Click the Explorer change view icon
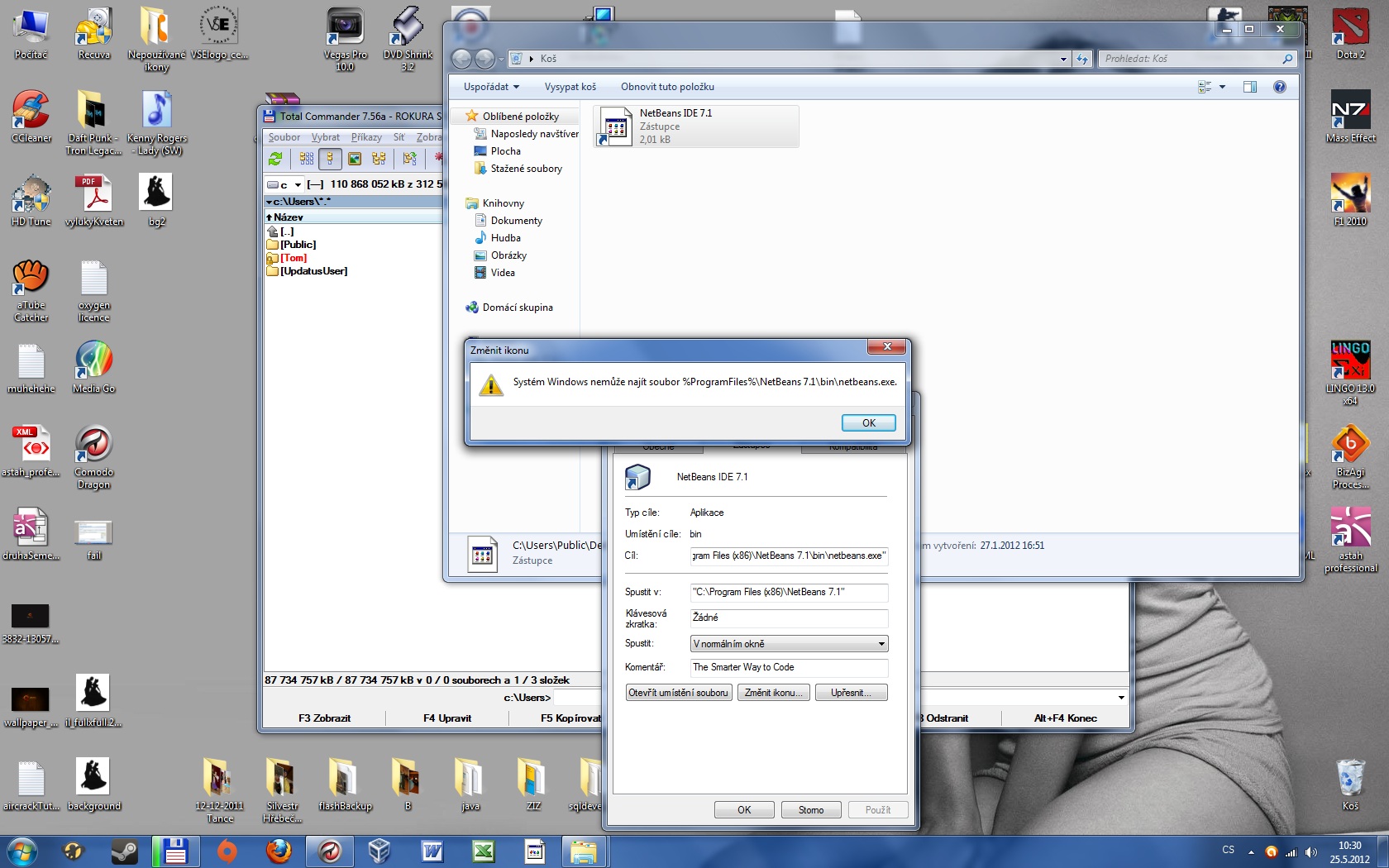 1205,87
